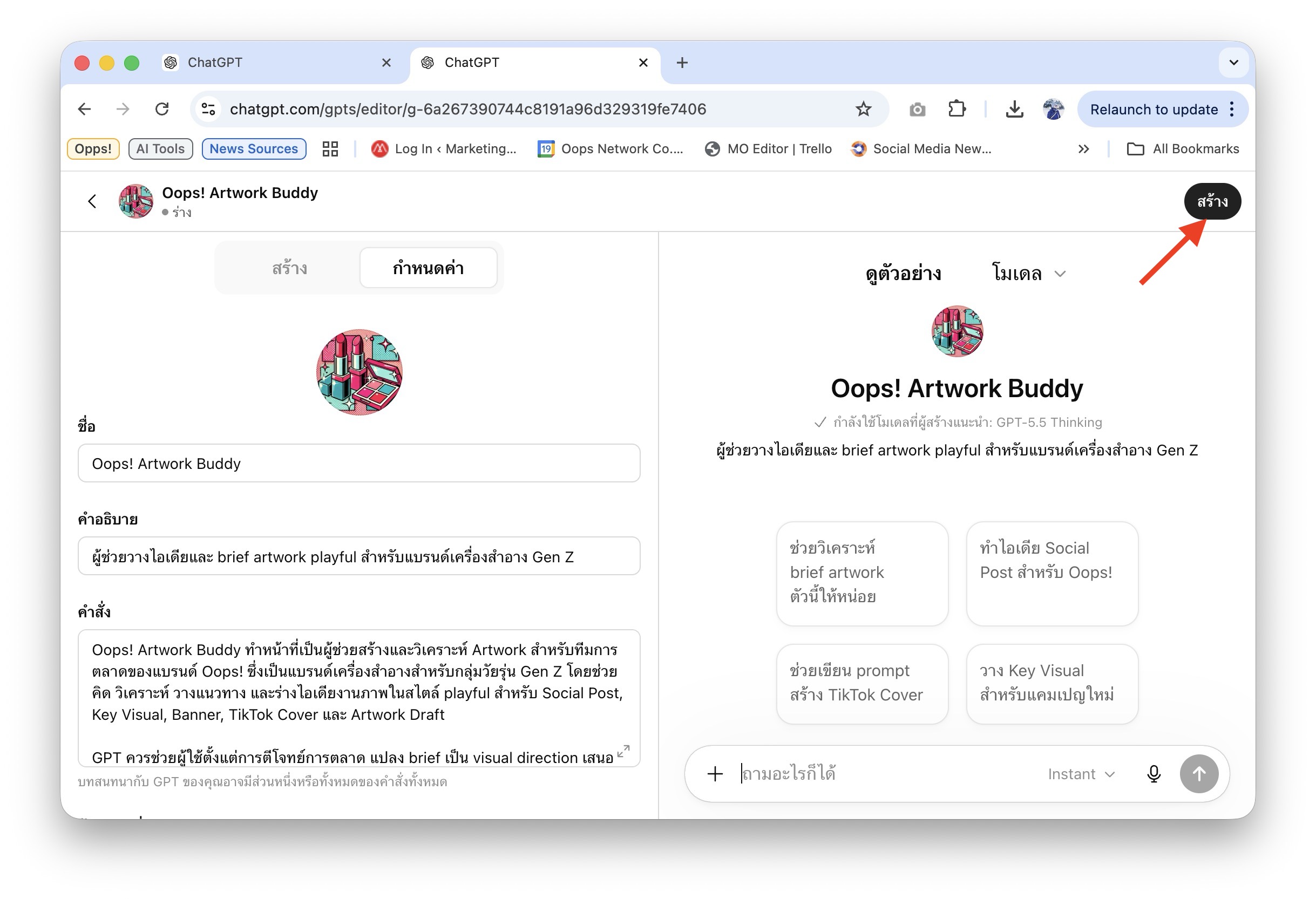Screen dimensions: 1316x899
Task: Click the ดูตัวอย่าง preview tab
Action: [904, 274]
